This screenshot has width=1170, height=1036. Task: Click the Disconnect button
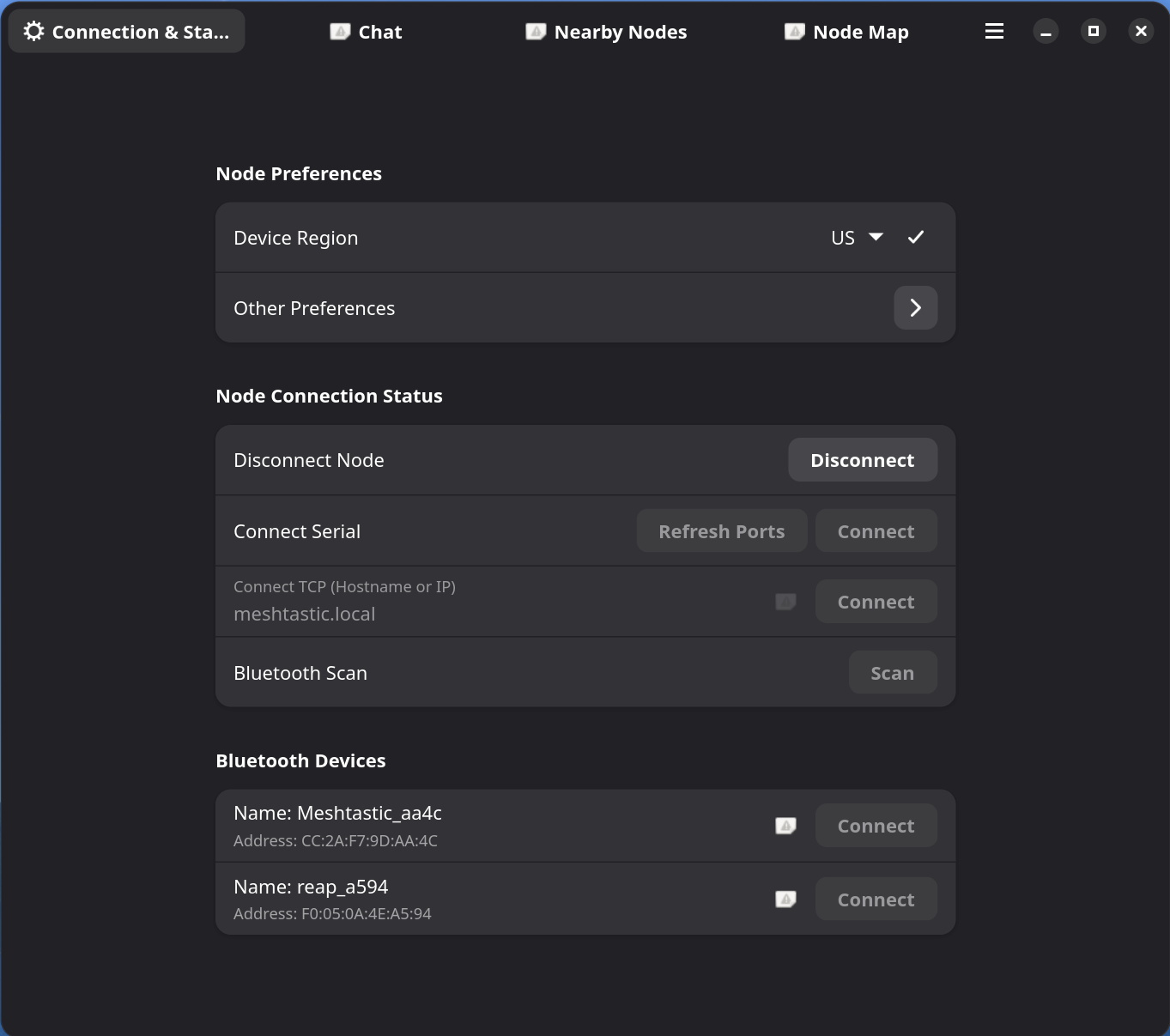[x=863, y=460]
